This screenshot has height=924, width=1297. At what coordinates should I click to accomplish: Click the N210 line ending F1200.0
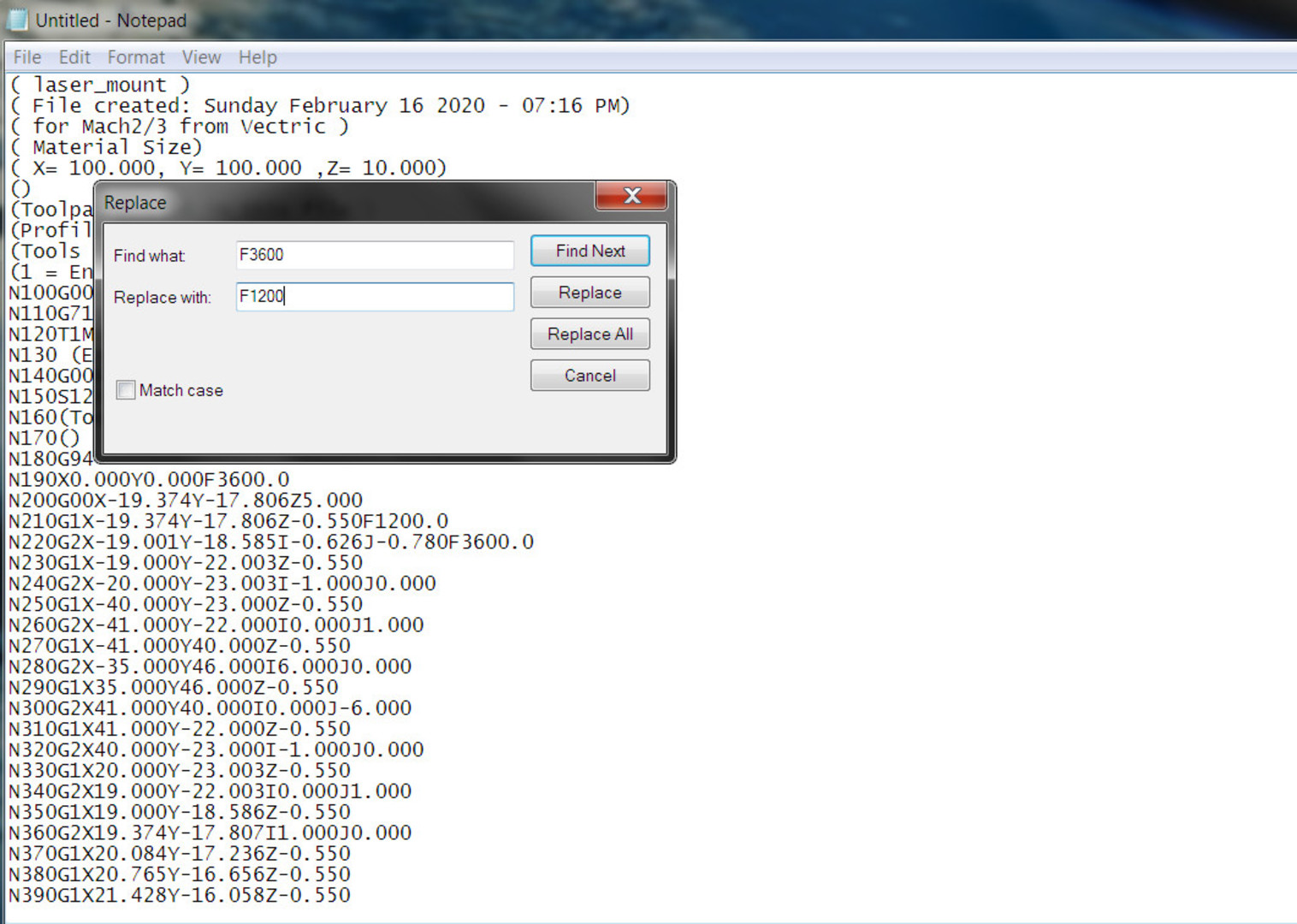coord(228,521)
